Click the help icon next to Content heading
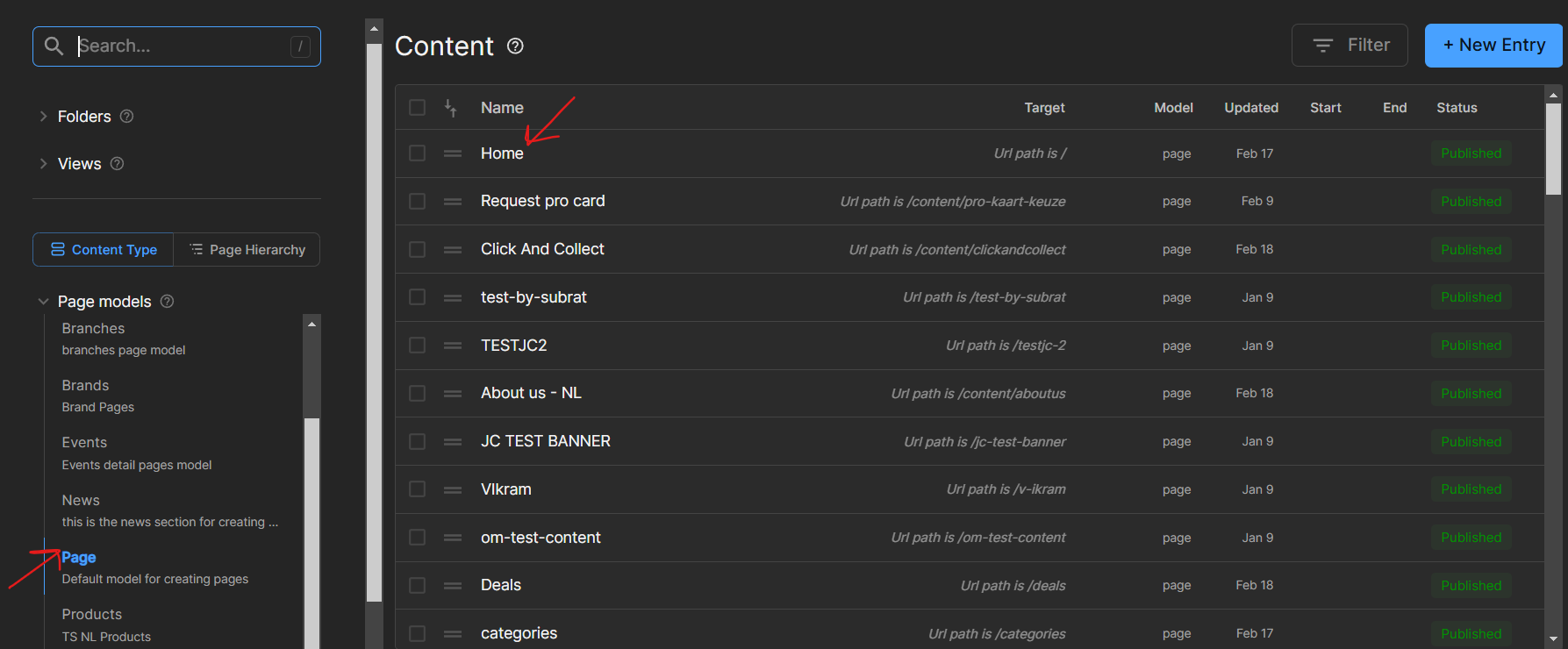Viewport: 1568px width, 649px height. coord(516,46)
